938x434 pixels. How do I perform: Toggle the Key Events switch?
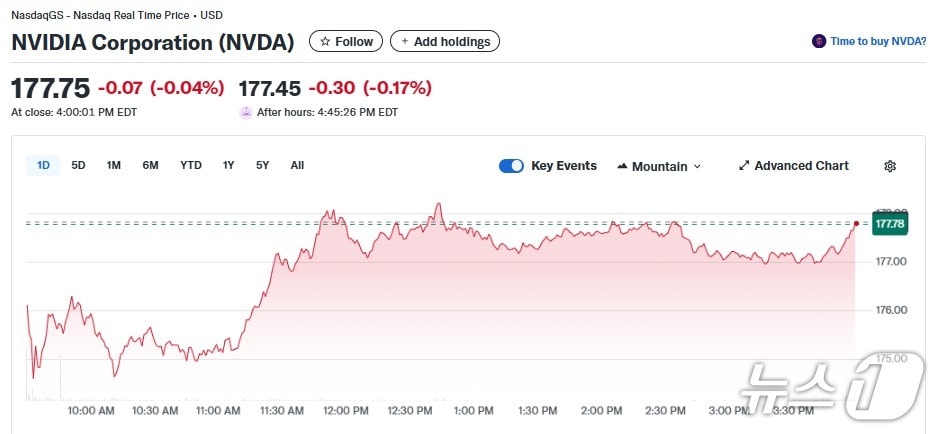click(x=511, y=166)
